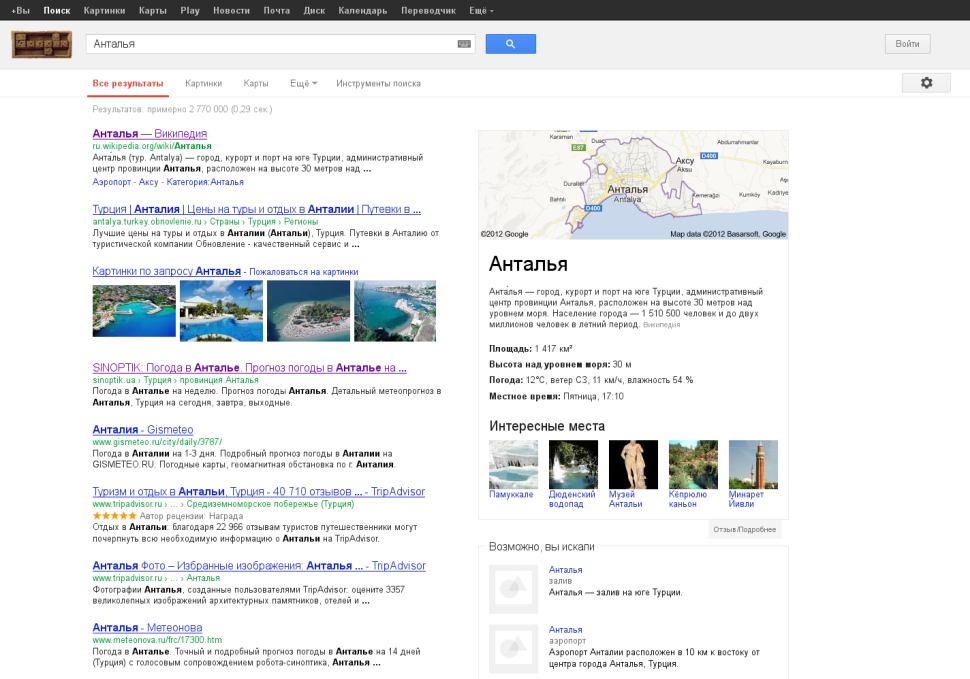
Task: Open Турция | Анталия tour prices result
Action: 257,209
